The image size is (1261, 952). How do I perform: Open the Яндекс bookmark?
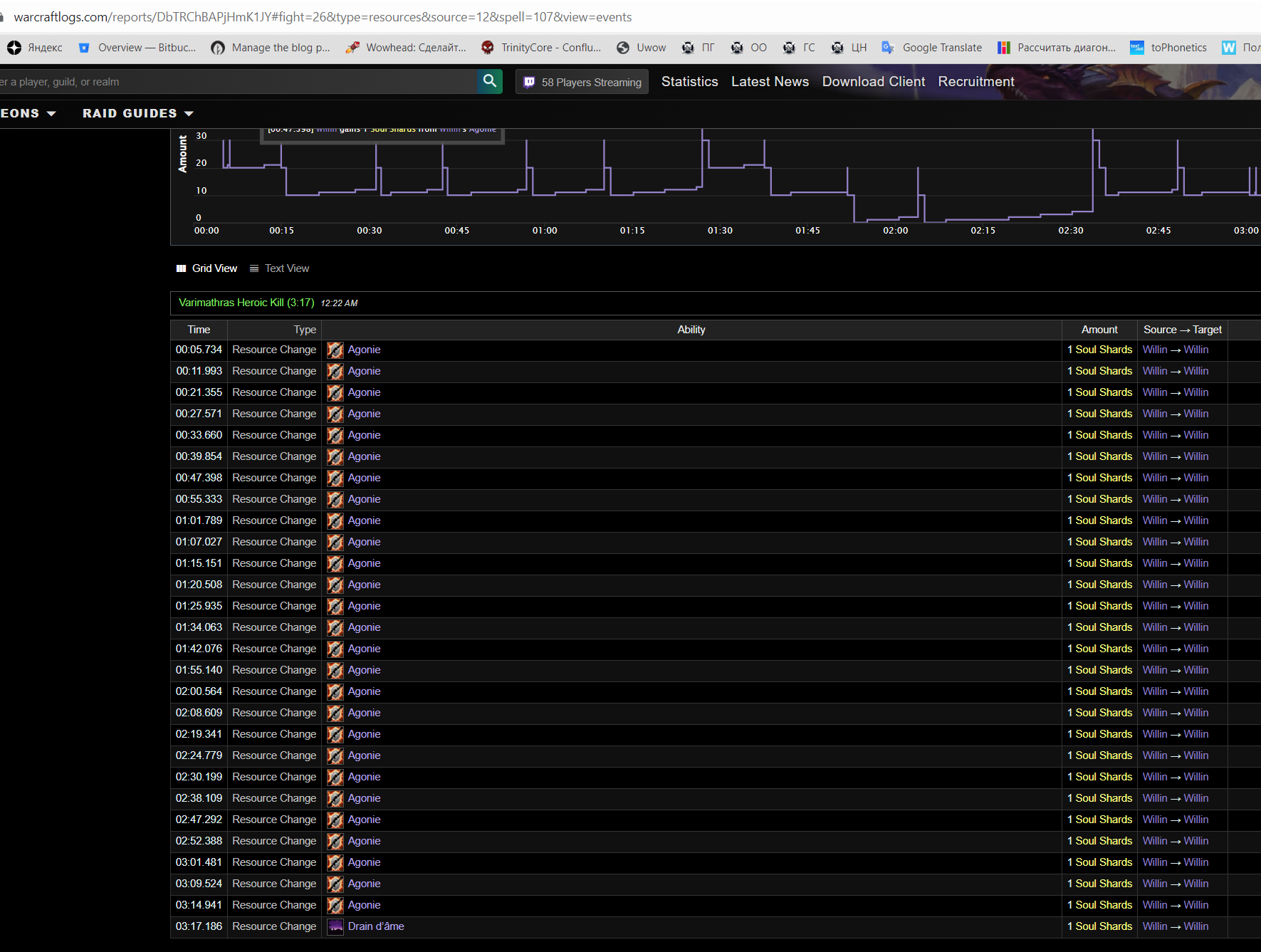pos(35,48)
